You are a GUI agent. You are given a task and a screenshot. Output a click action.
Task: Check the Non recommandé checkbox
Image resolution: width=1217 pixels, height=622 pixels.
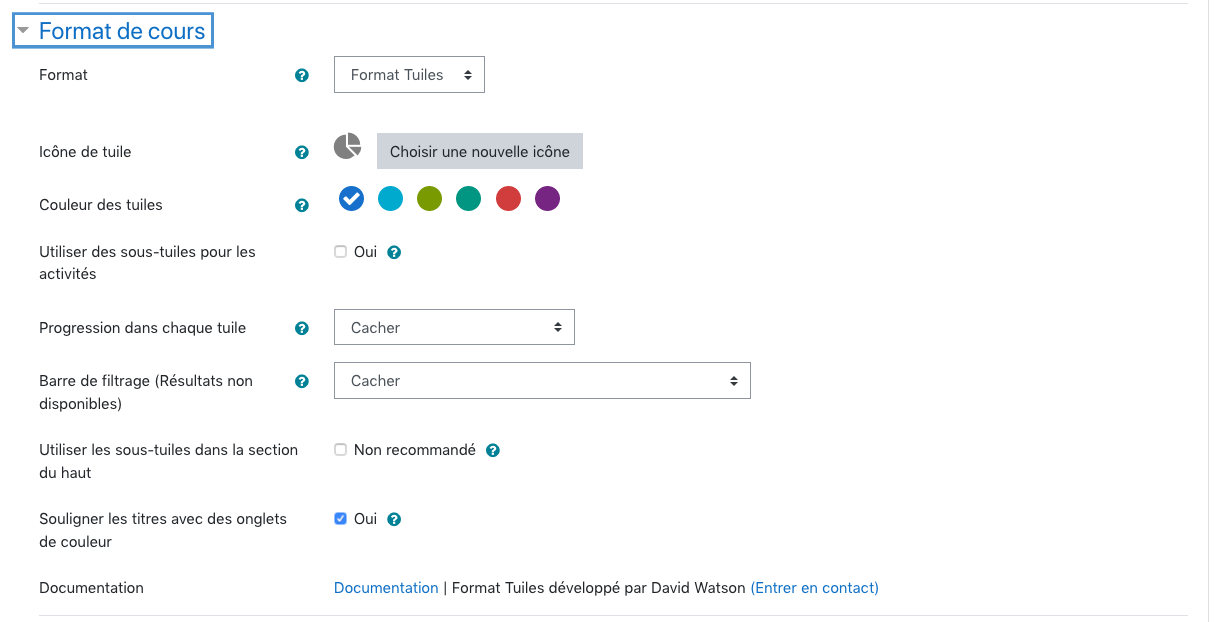[x=340, y=450]
